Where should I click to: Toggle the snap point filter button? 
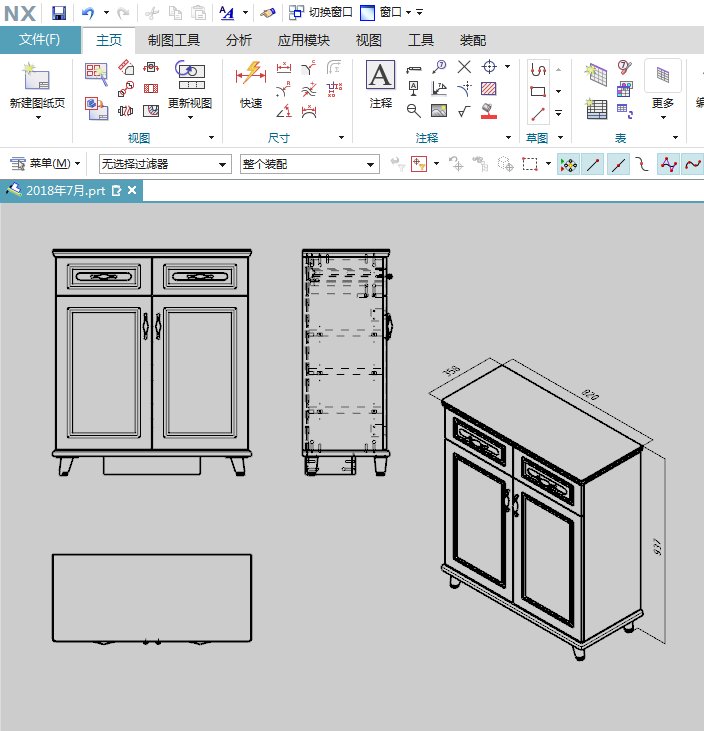[568, 164]
